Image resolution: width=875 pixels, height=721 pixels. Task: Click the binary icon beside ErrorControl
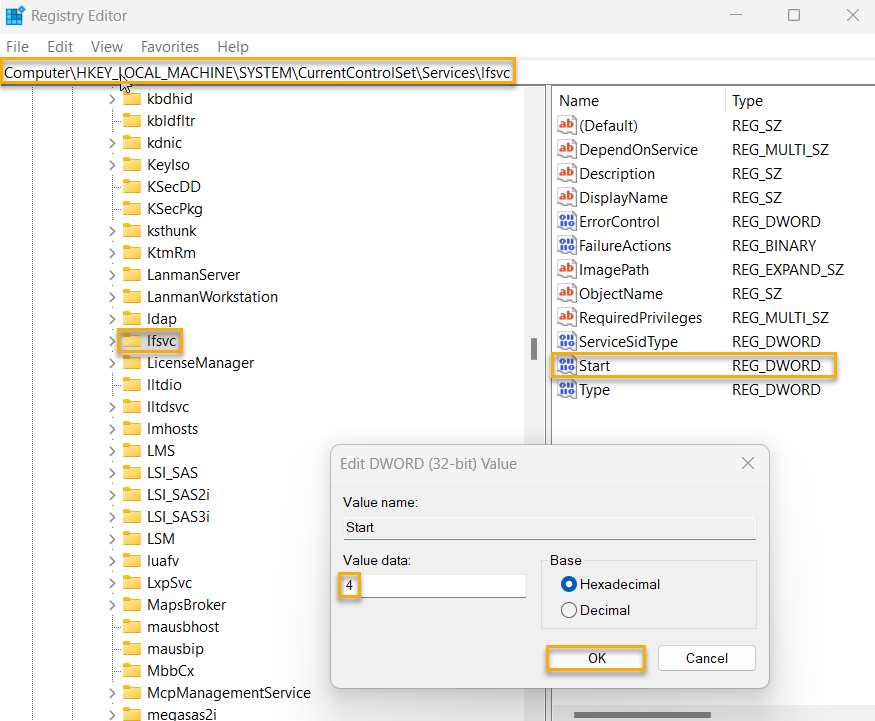567,221
